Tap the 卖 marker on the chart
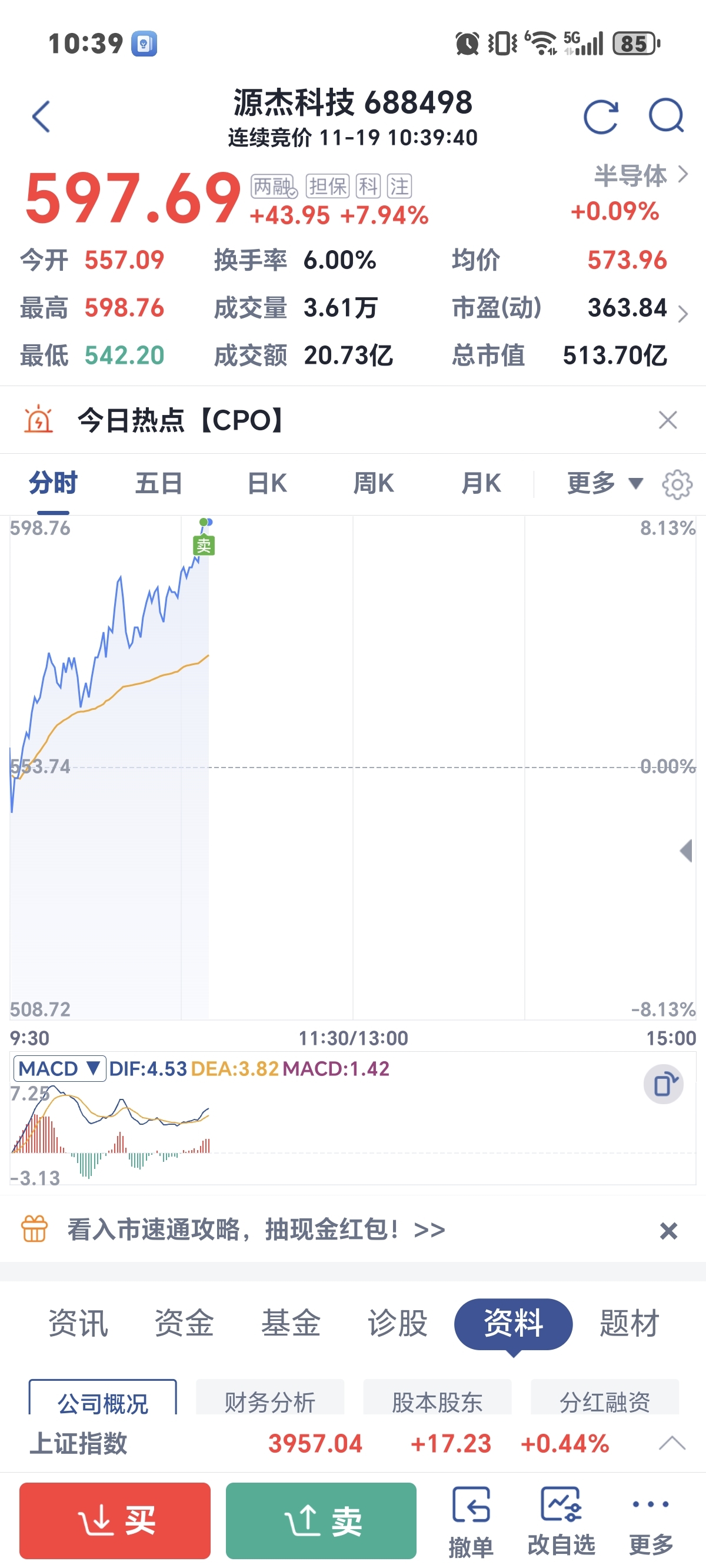Screen dimensions: 706x1568 [204, 545]
